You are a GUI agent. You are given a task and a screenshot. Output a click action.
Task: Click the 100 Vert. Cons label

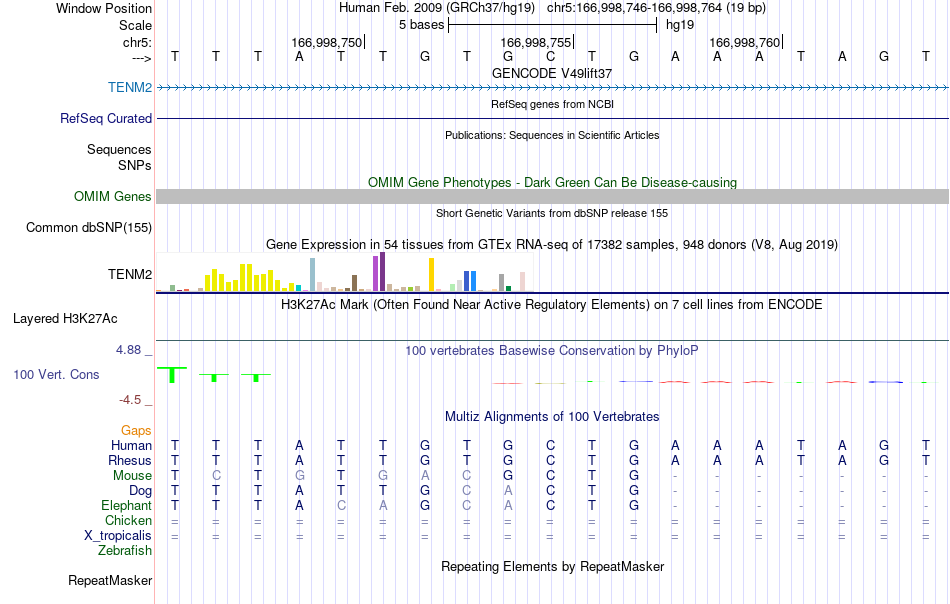coord(56,374)
